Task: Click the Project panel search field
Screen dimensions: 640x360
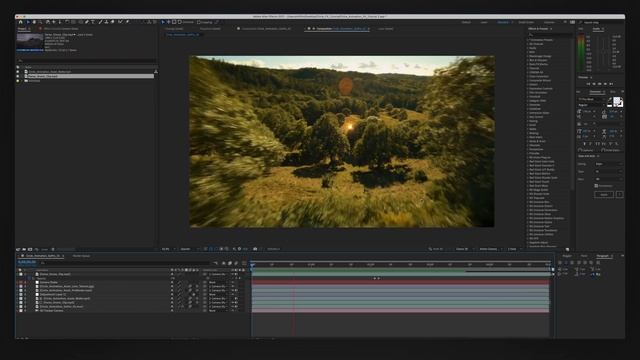Action: [x=86, y=61]
